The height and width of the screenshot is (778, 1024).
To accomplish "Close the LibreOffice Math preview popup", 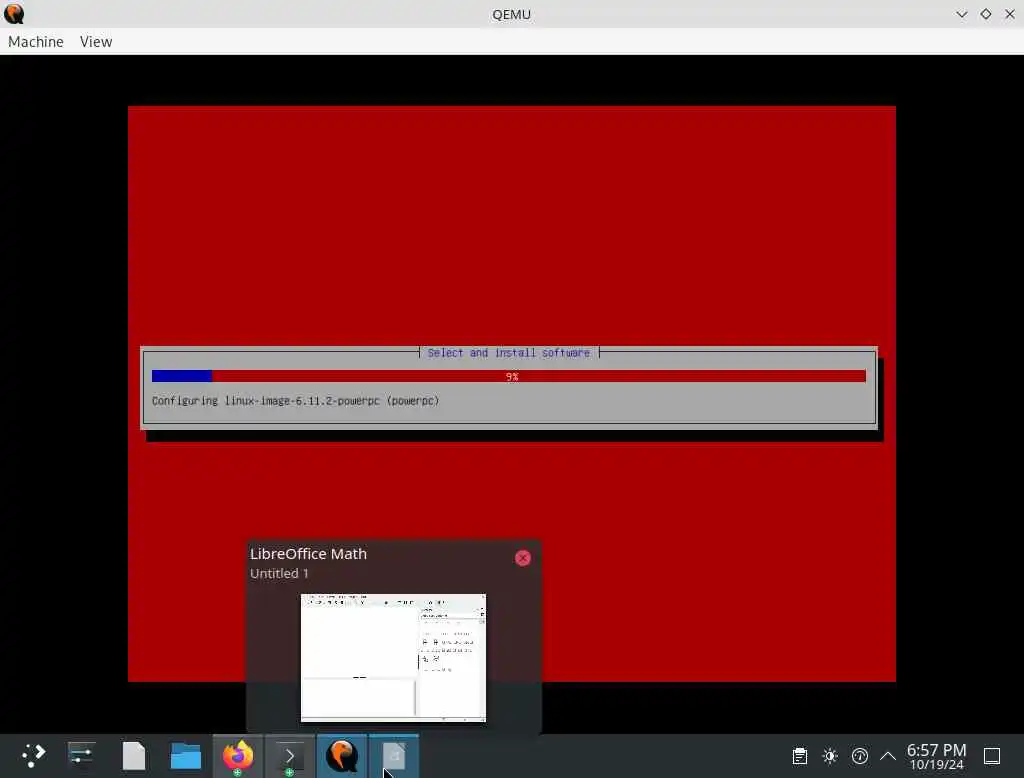I will tap(522, 558).
